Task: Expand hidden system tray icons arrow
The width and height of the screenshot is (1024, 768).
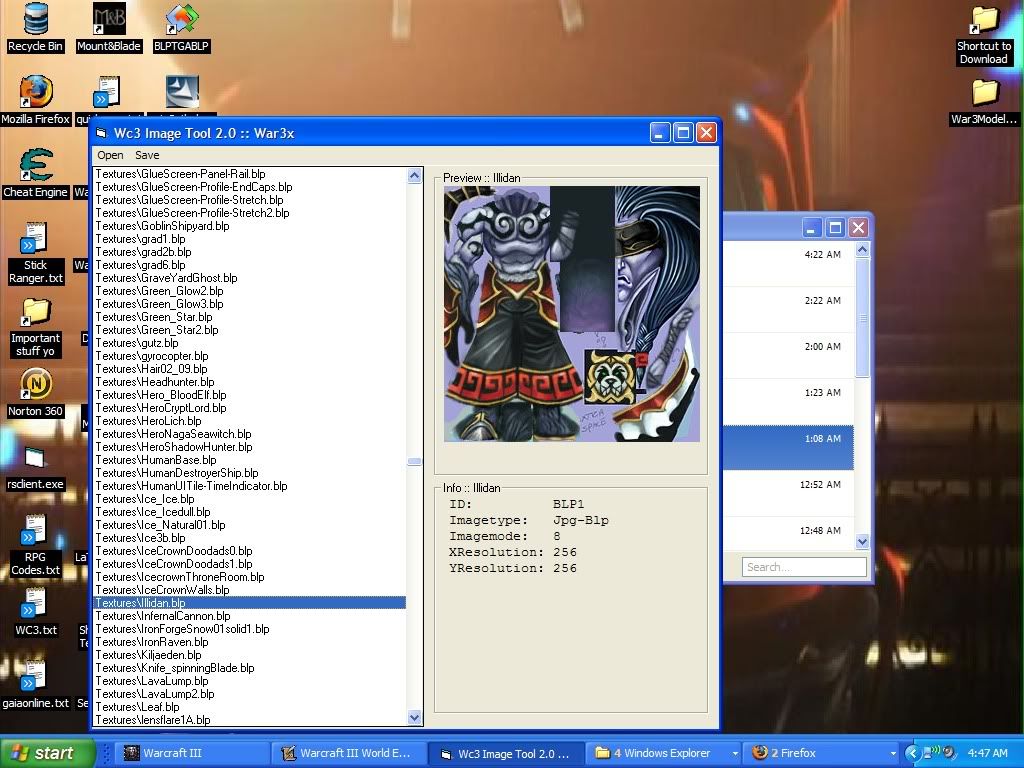Action: [x=912, y=753]
